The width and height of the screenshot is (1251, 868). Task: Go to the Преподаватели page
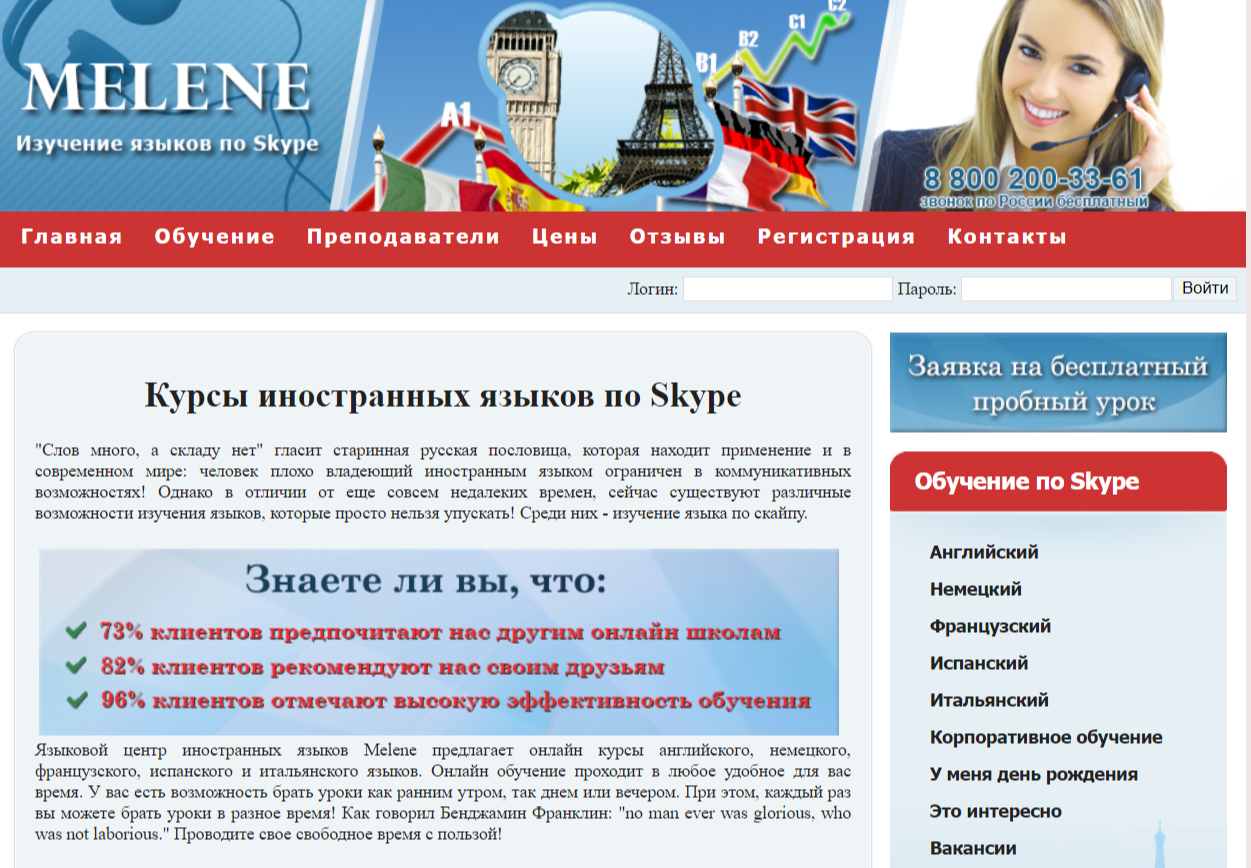coord(403,237)
